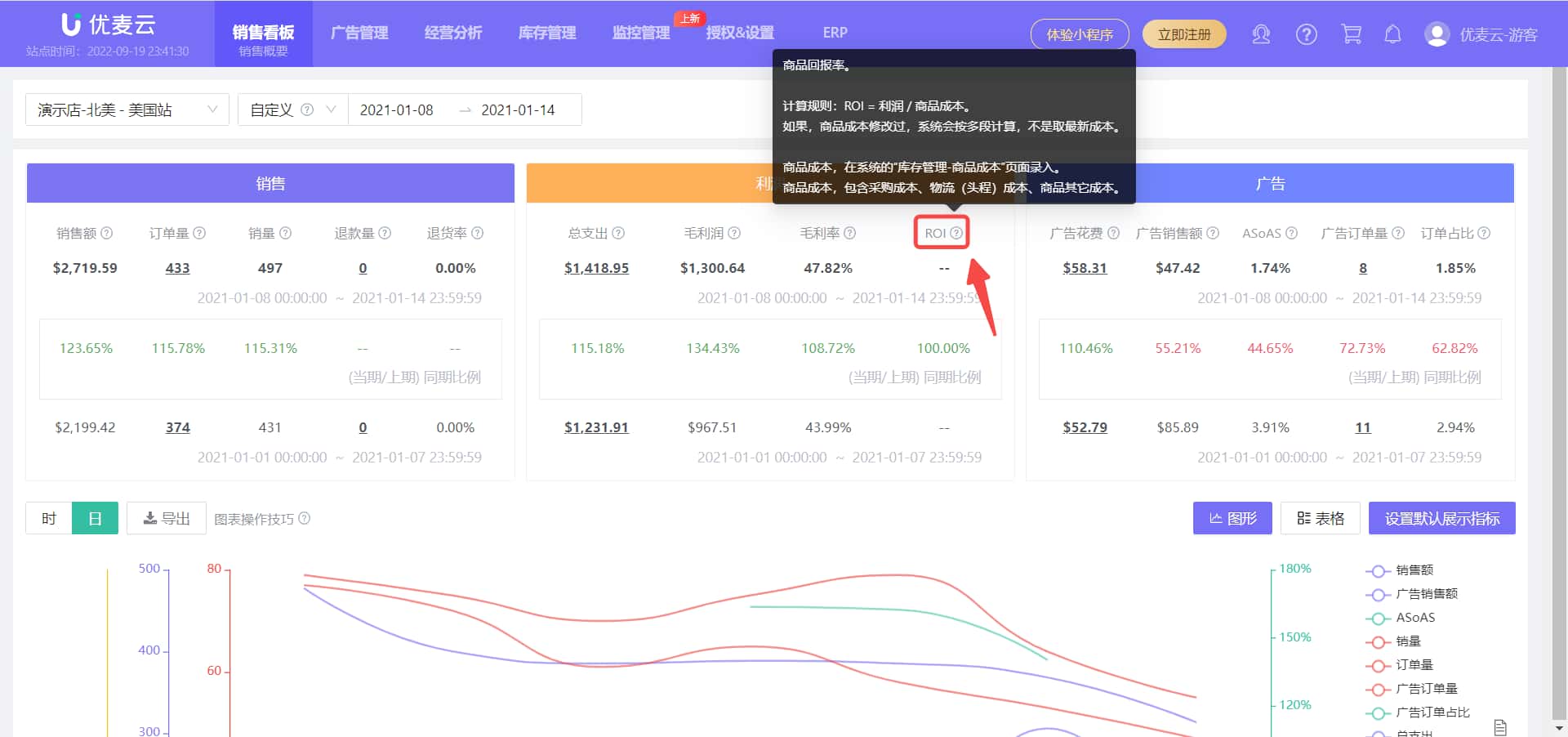1568x737 pixels.
Task: Open the ERP menu
Action: [835, 33]
